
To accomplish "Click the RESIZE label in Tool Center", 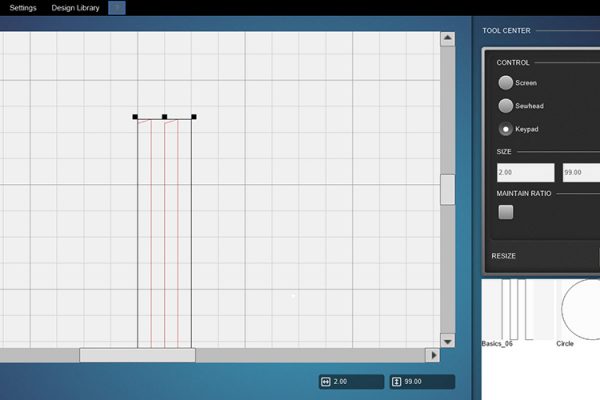I will (x=503, y=256).
